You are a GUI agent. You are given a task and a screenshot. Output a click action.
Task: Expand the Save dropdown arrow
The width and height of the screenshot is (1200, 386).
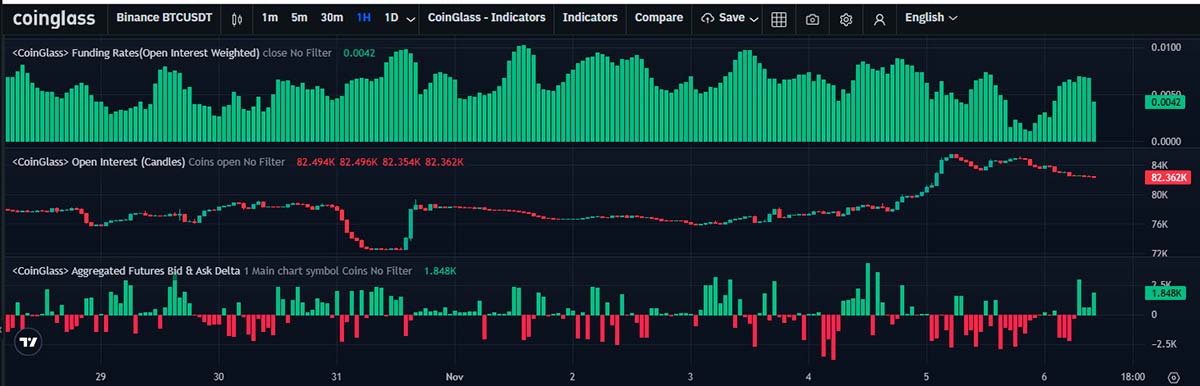coord(754,19)
